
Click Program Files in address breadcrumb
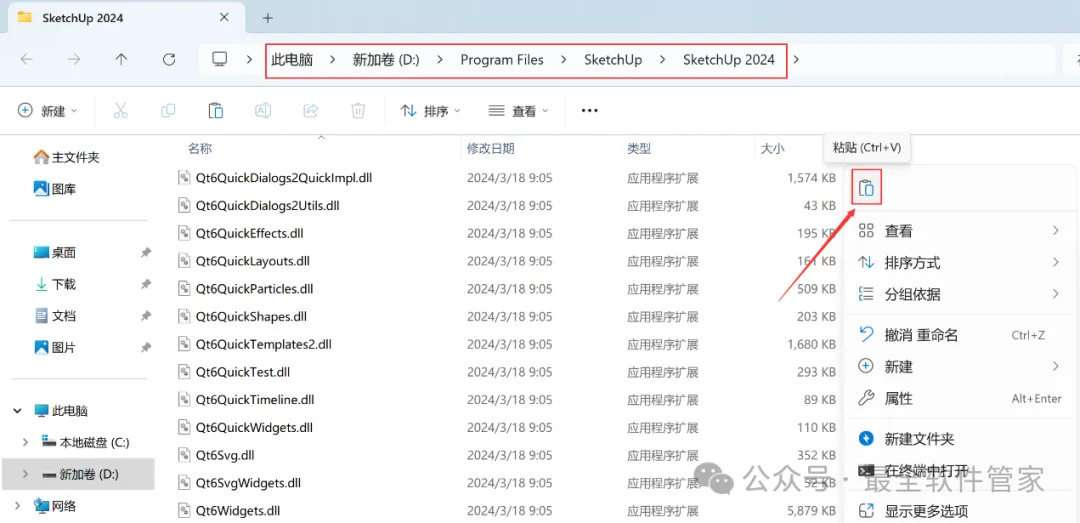click(x=502, y=59)
